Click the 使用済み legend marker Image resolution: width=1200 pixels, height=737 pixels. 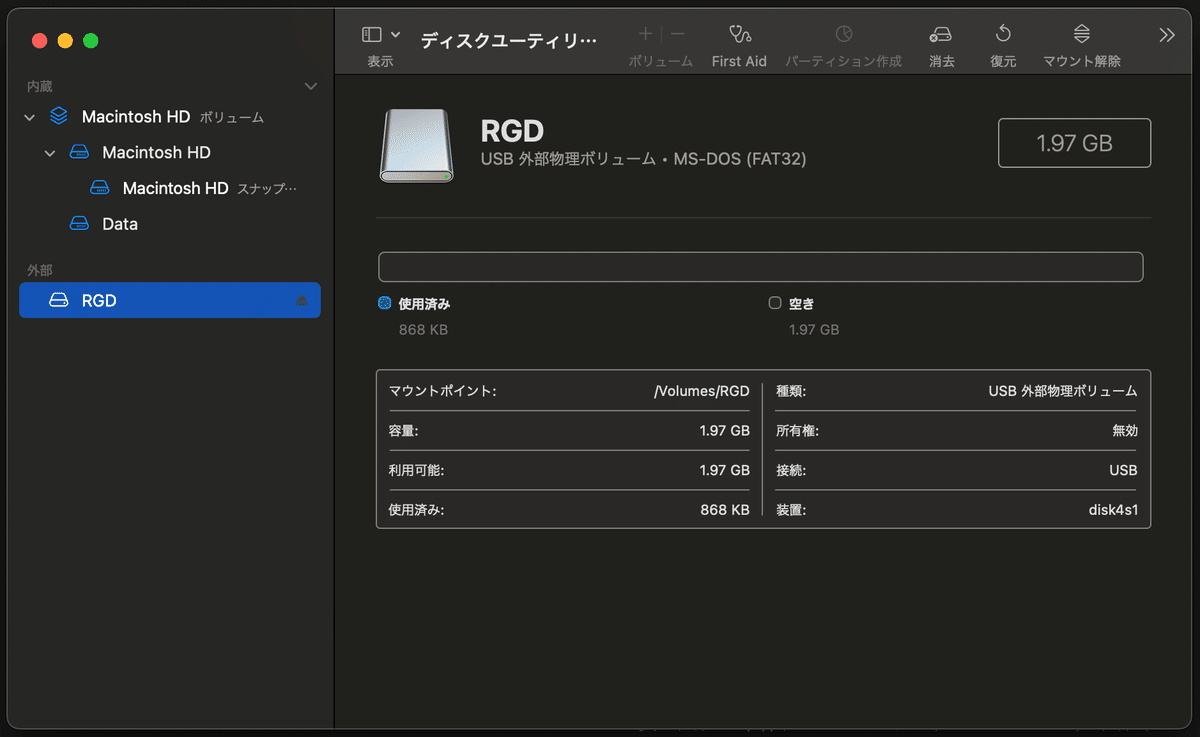tap(385, 303)
